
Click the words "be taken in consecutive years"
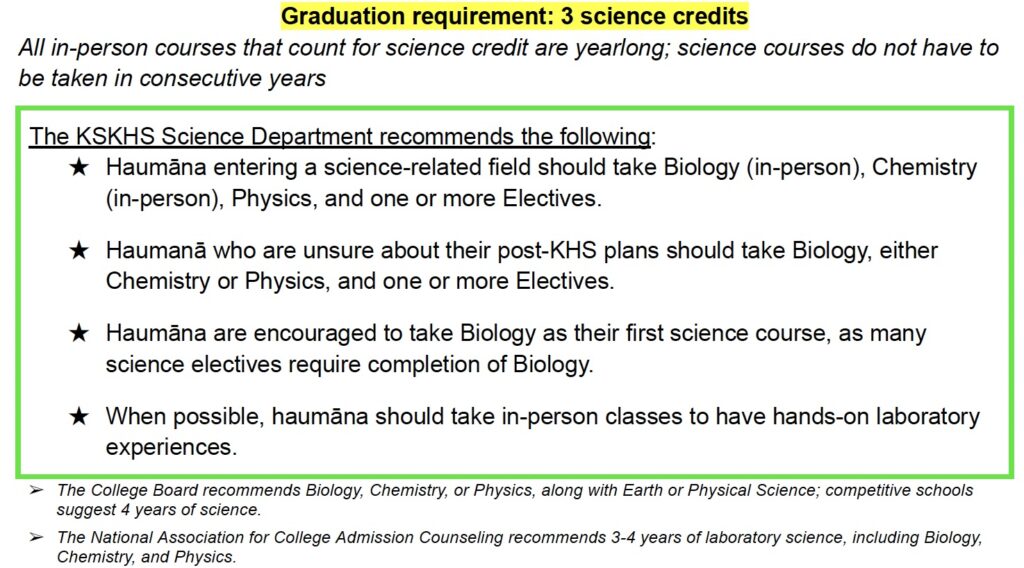[172, 79]
